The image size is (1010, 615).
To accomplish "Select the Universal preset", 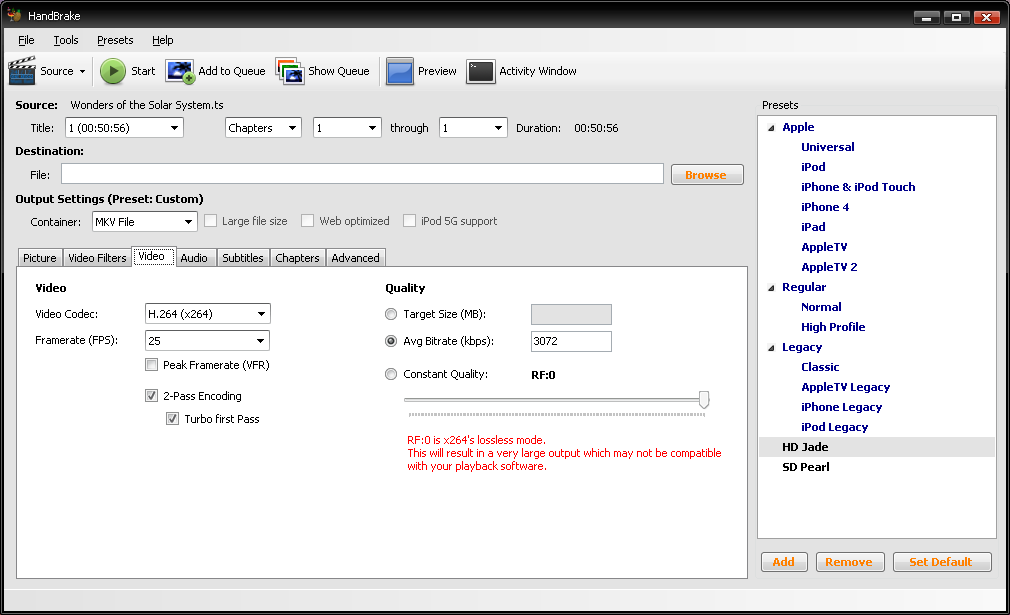I will tap(828, 147).
